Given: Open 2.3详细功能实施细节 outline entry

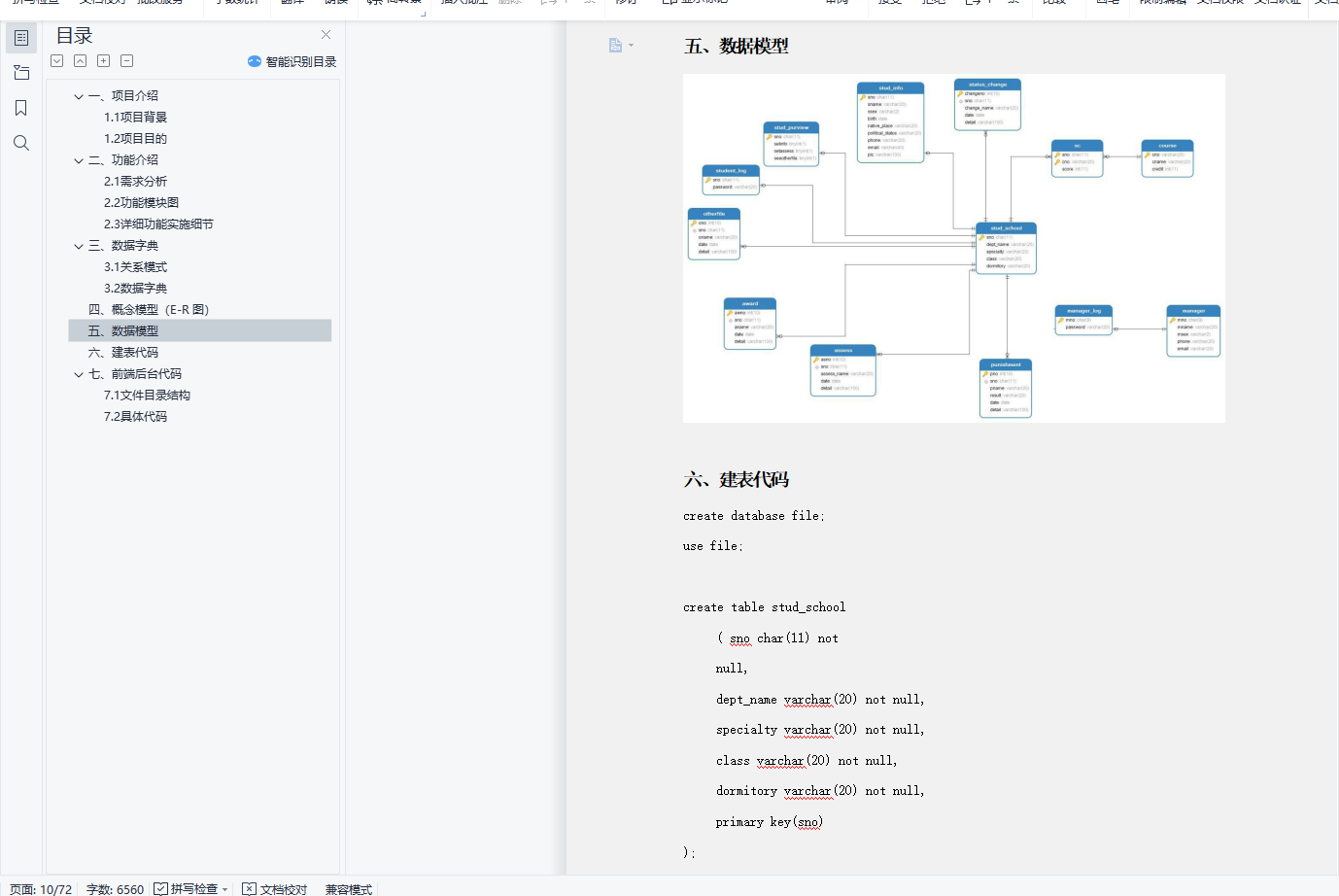Looking at the screenshot, I should coord(158,224).
